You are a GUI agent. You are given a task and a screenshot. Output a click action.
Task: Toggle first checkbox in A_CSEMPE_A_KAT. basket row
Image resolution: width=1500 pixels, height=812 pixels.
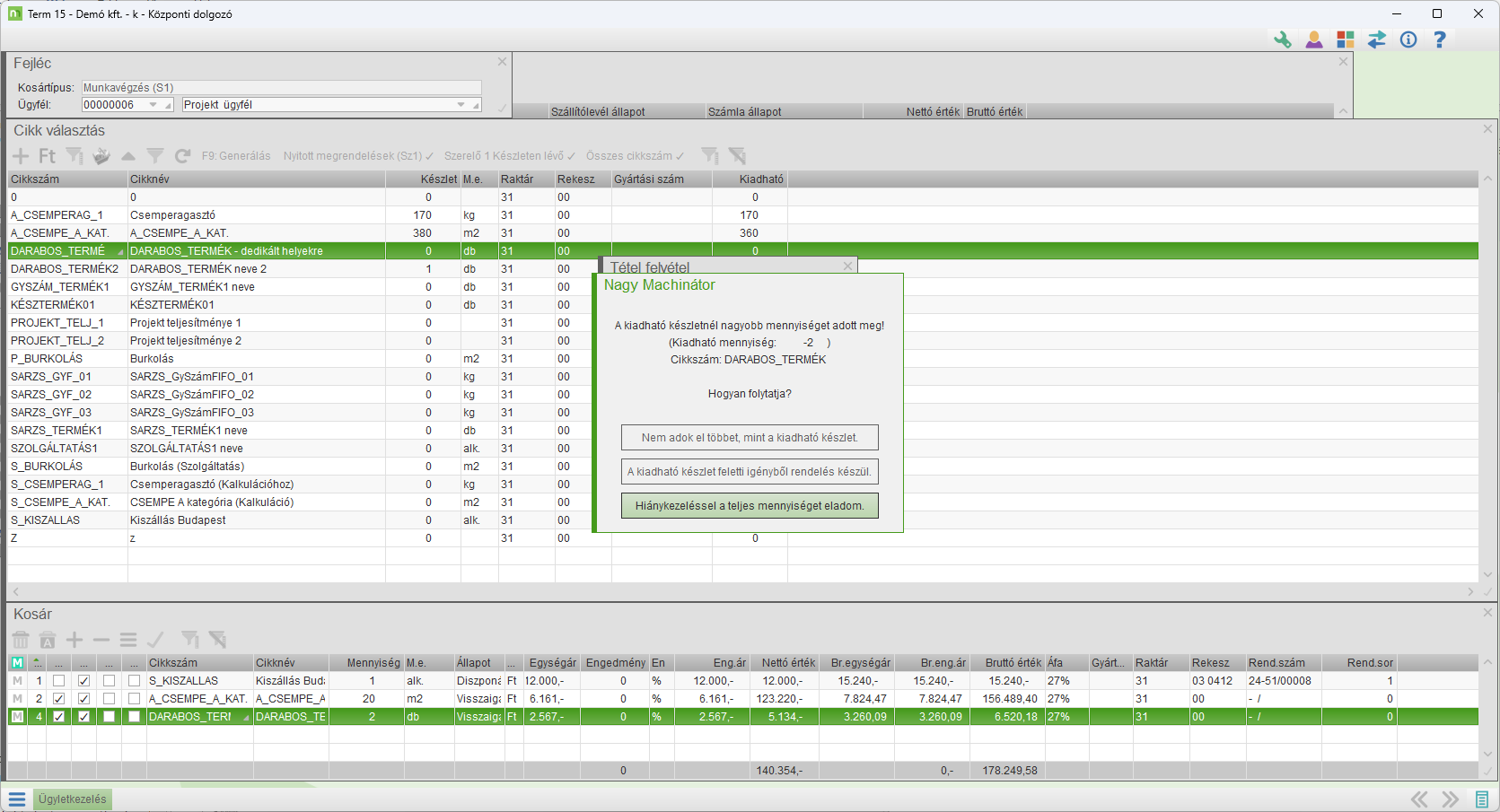[59, 699]
